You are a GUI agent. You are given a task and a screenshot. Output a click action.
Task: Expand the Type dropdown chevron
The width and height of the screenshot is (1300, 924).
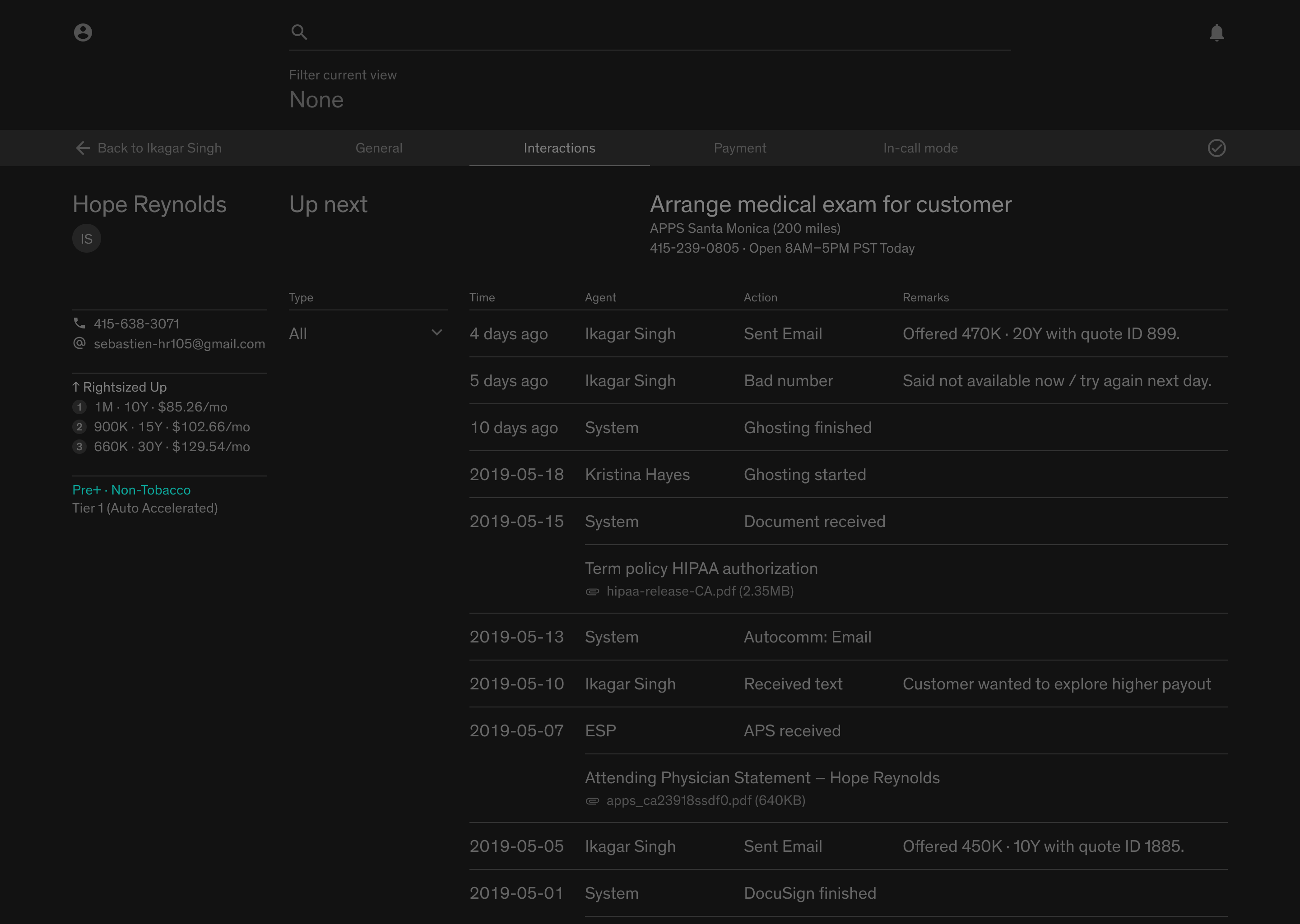[436, 333]
